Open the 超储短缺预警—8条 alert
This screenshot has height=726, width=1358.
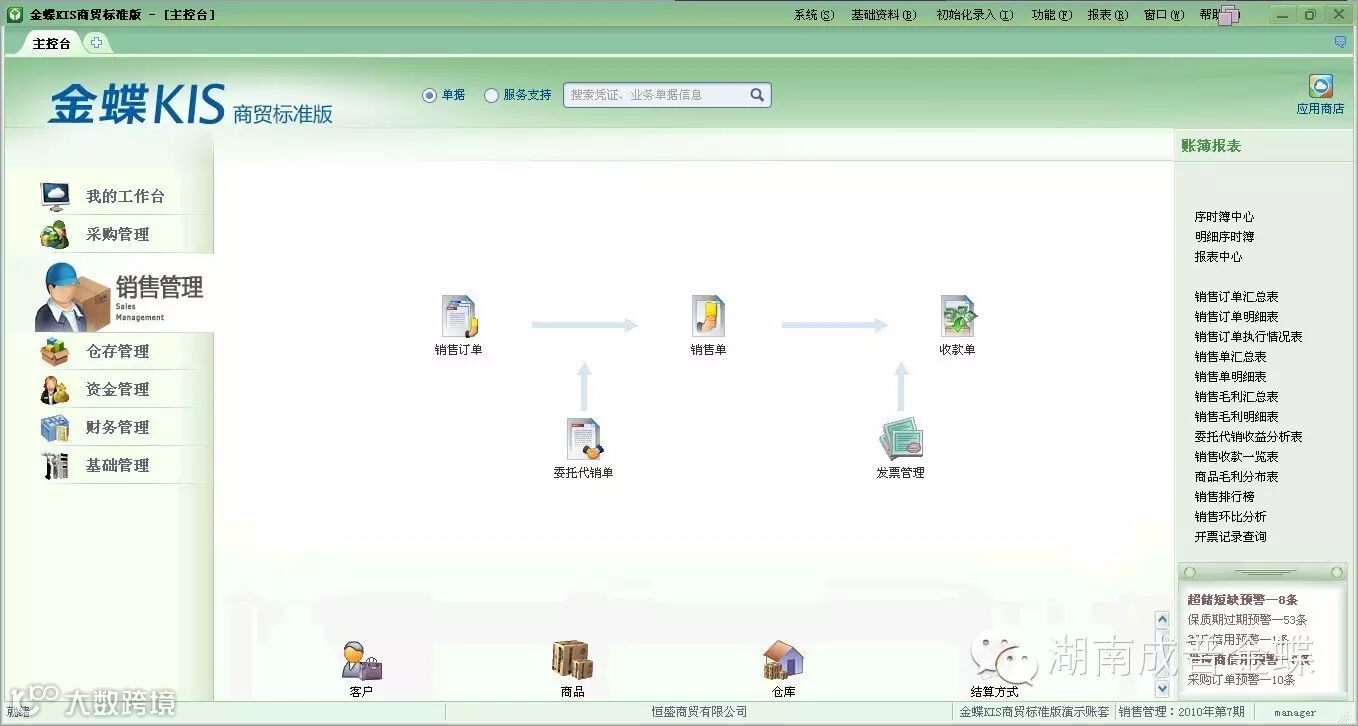coord(1242,600)
